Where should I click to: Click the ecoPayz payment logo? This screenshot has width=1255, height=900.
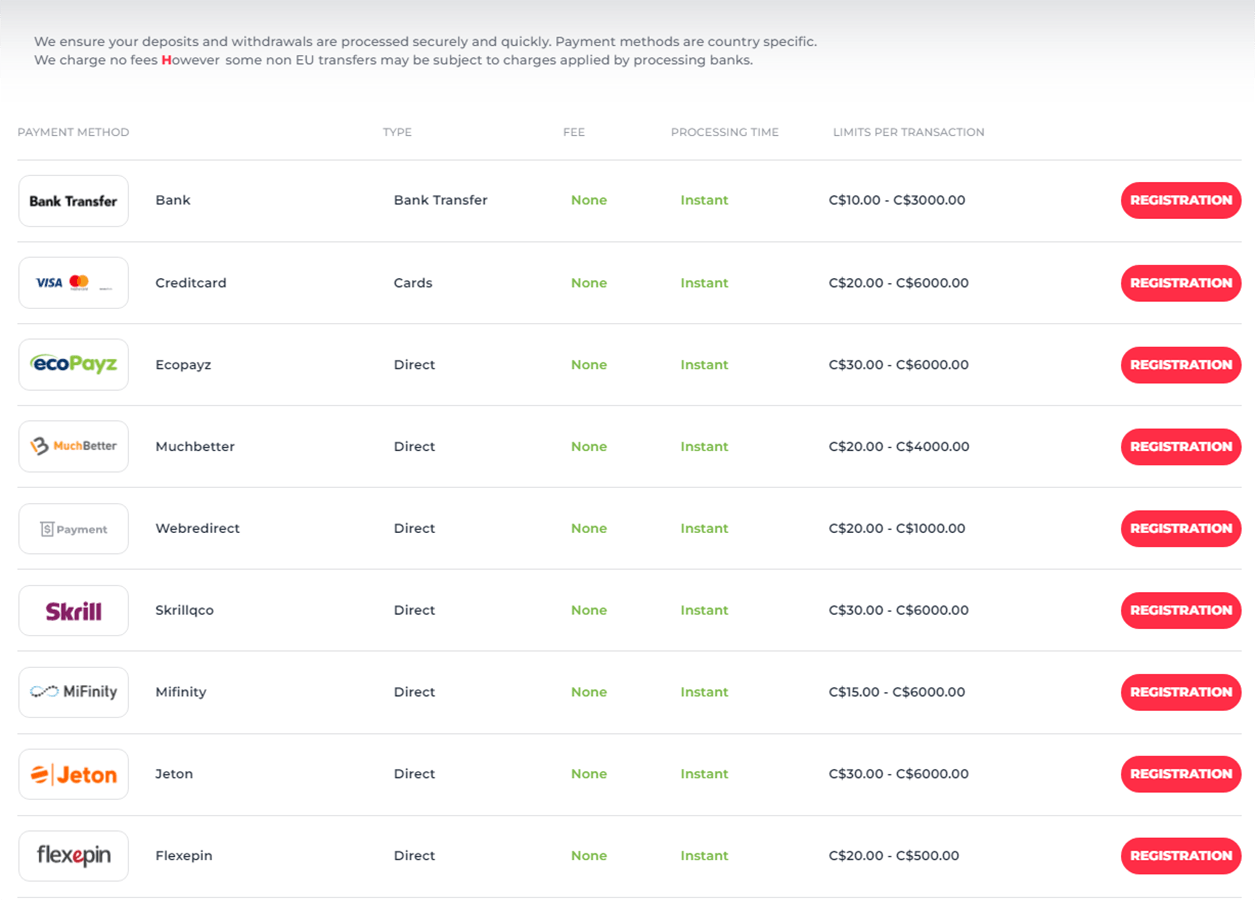tap(73, 365)
